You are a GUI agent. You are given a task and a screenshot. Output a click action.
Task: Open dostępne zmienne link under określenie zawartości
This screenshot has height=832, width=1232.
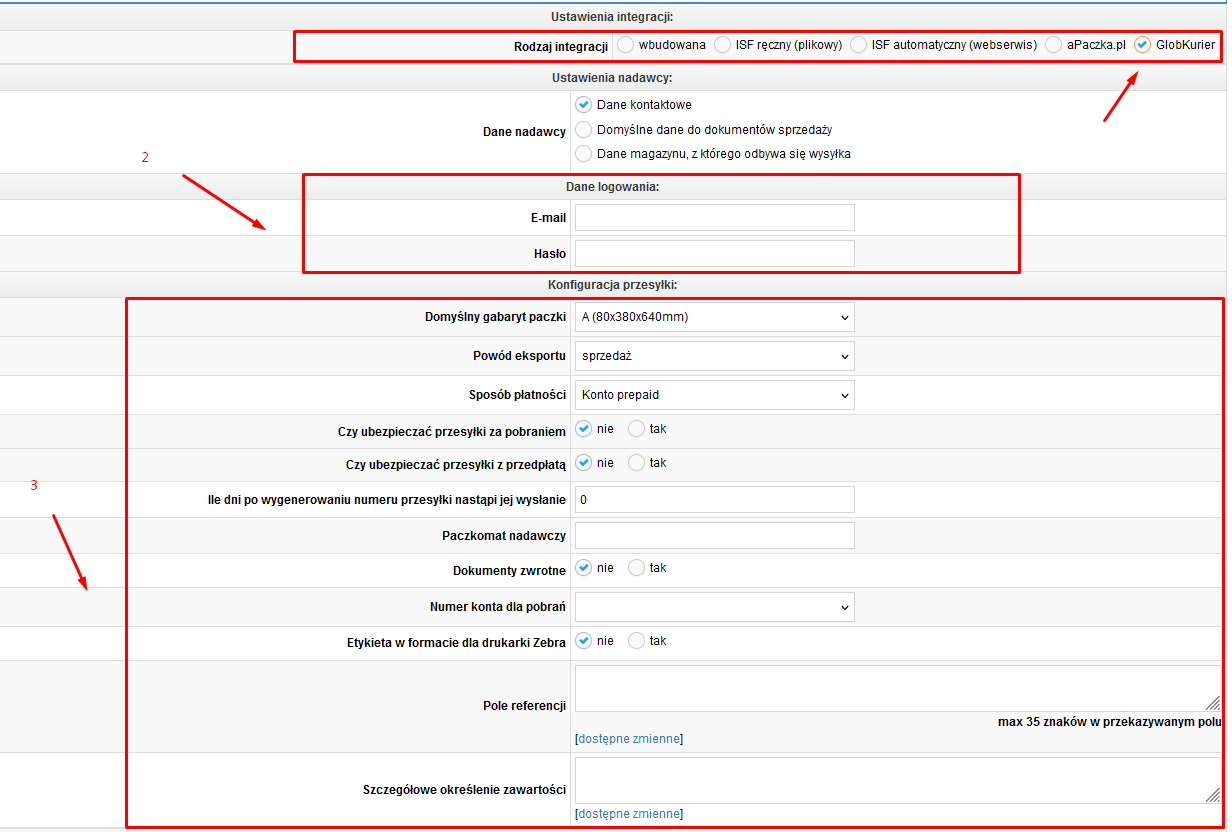click(x=629, y=814)
